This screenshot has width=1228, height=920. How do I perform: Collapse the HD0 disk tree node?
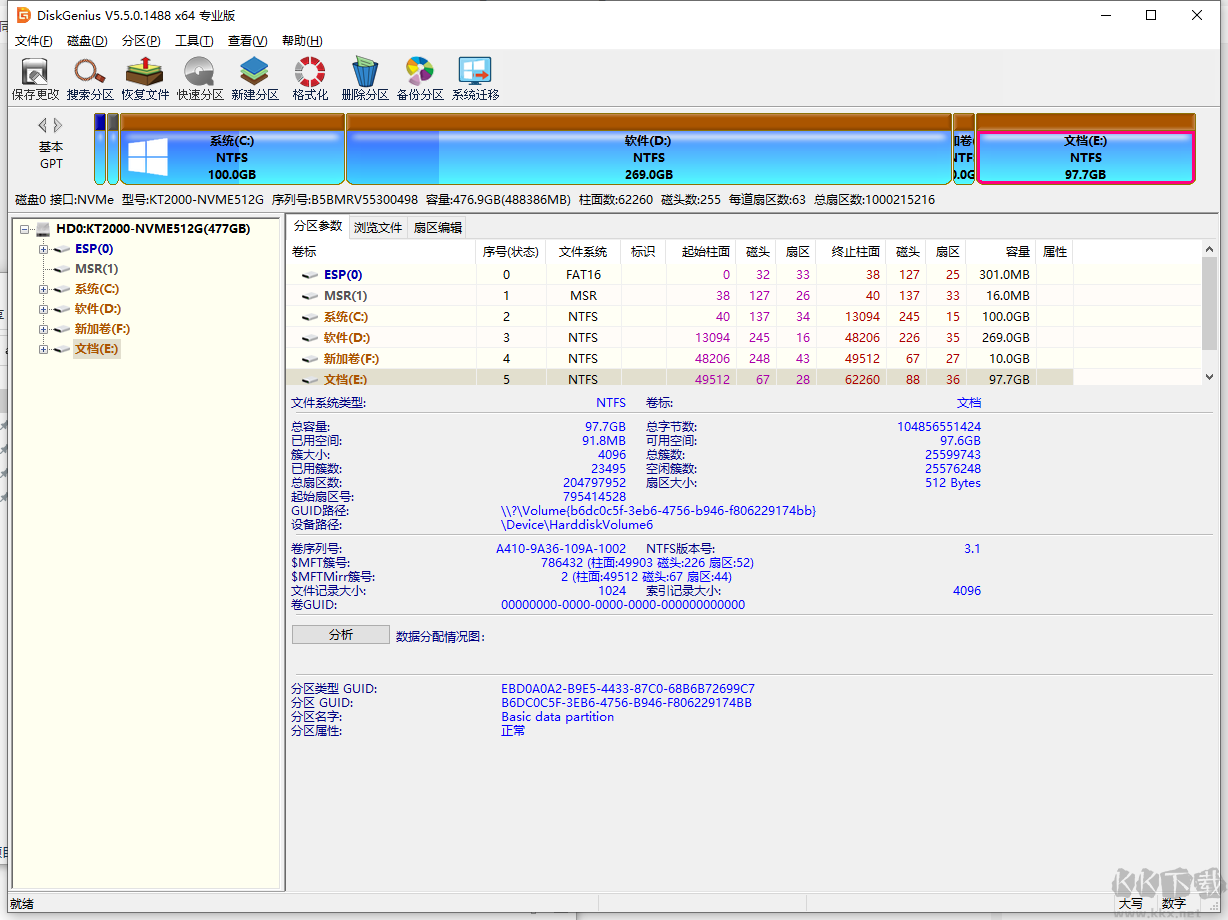(x=25, y=229)
